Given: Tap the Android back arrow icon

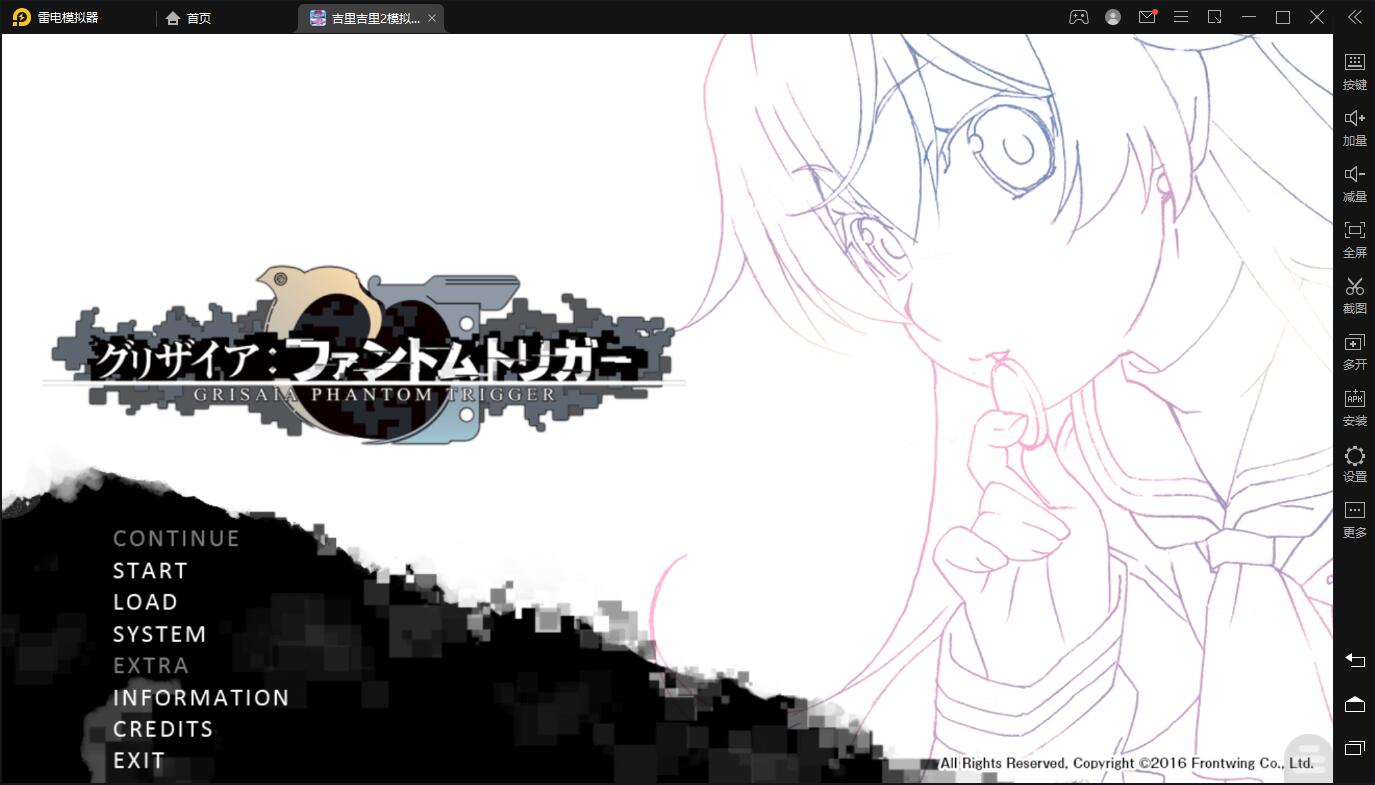Looking at the screenshot, I should click(1354, 660).
